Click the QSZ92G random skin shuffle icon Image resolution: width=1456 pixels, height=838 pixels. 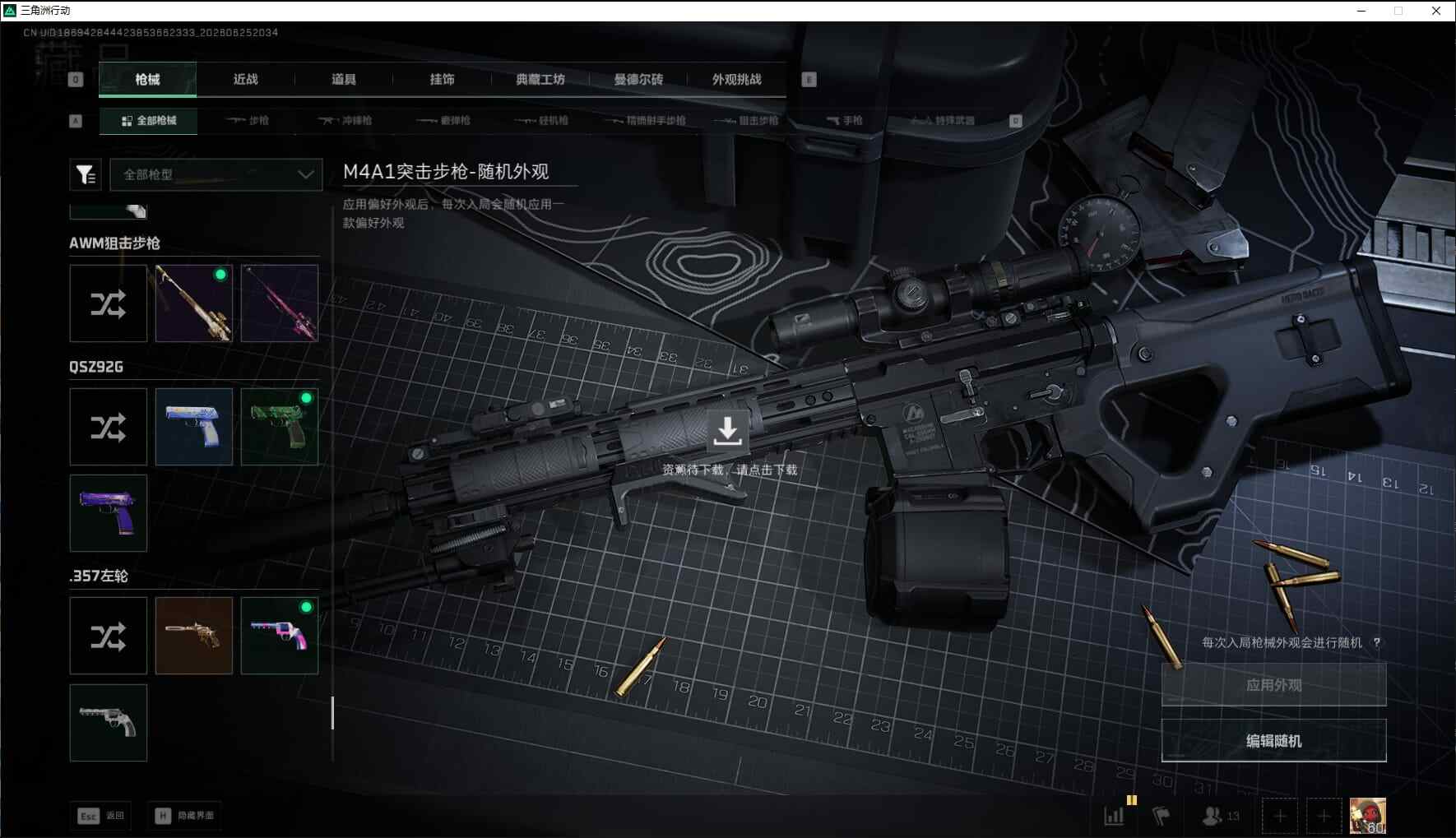pyautogui.click(x=109, y=427)
